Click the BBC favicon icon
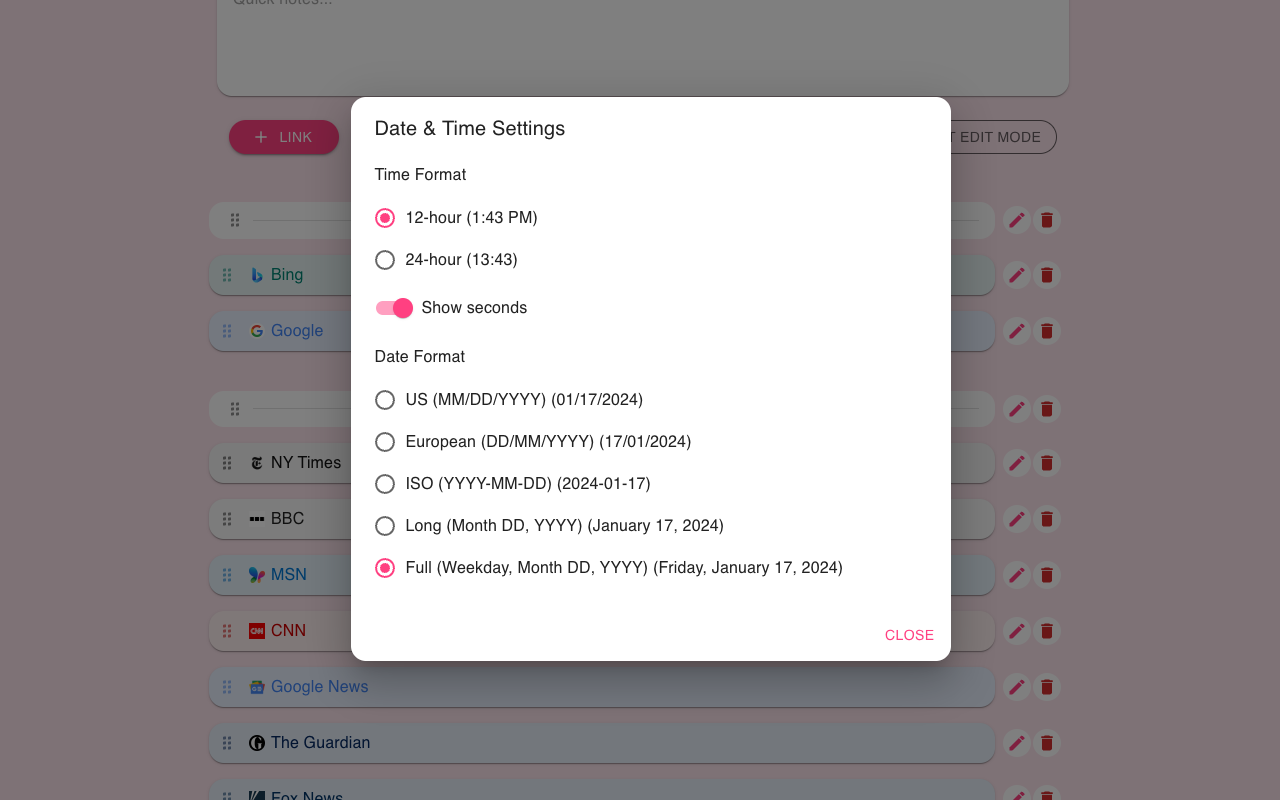 [257, 519]
